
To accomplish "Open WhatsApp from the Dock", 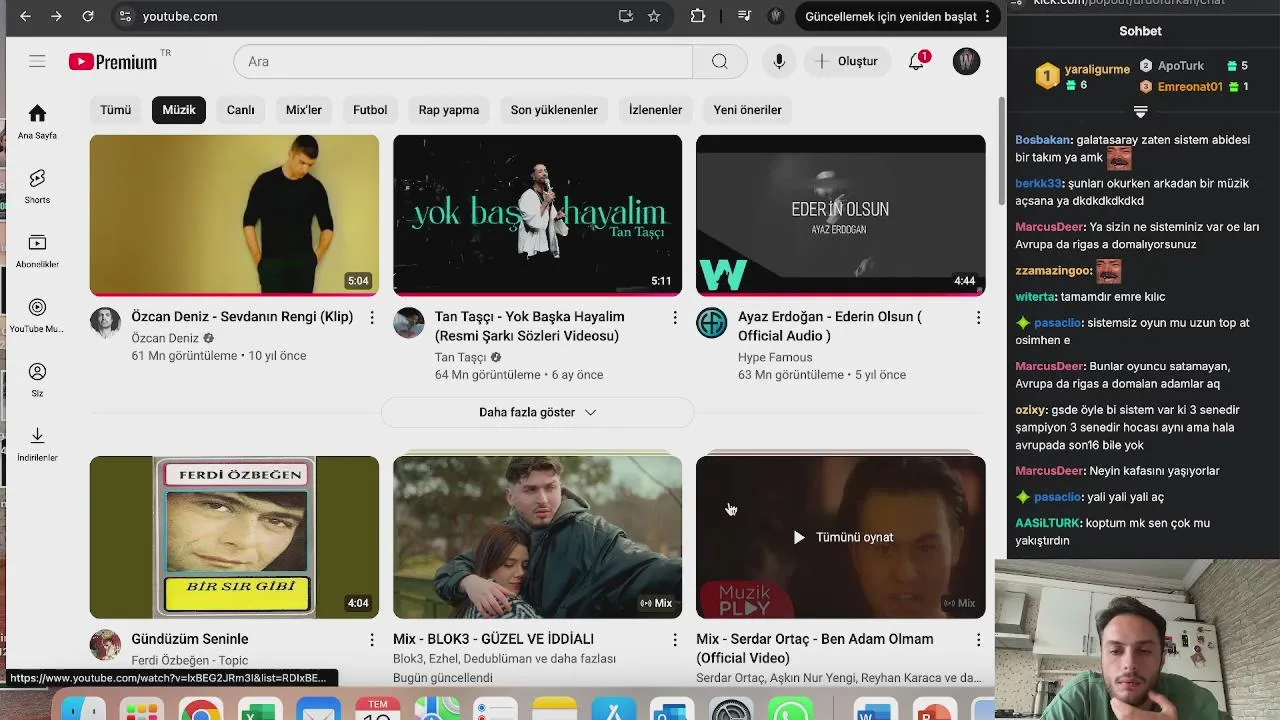I will [790, 712].
